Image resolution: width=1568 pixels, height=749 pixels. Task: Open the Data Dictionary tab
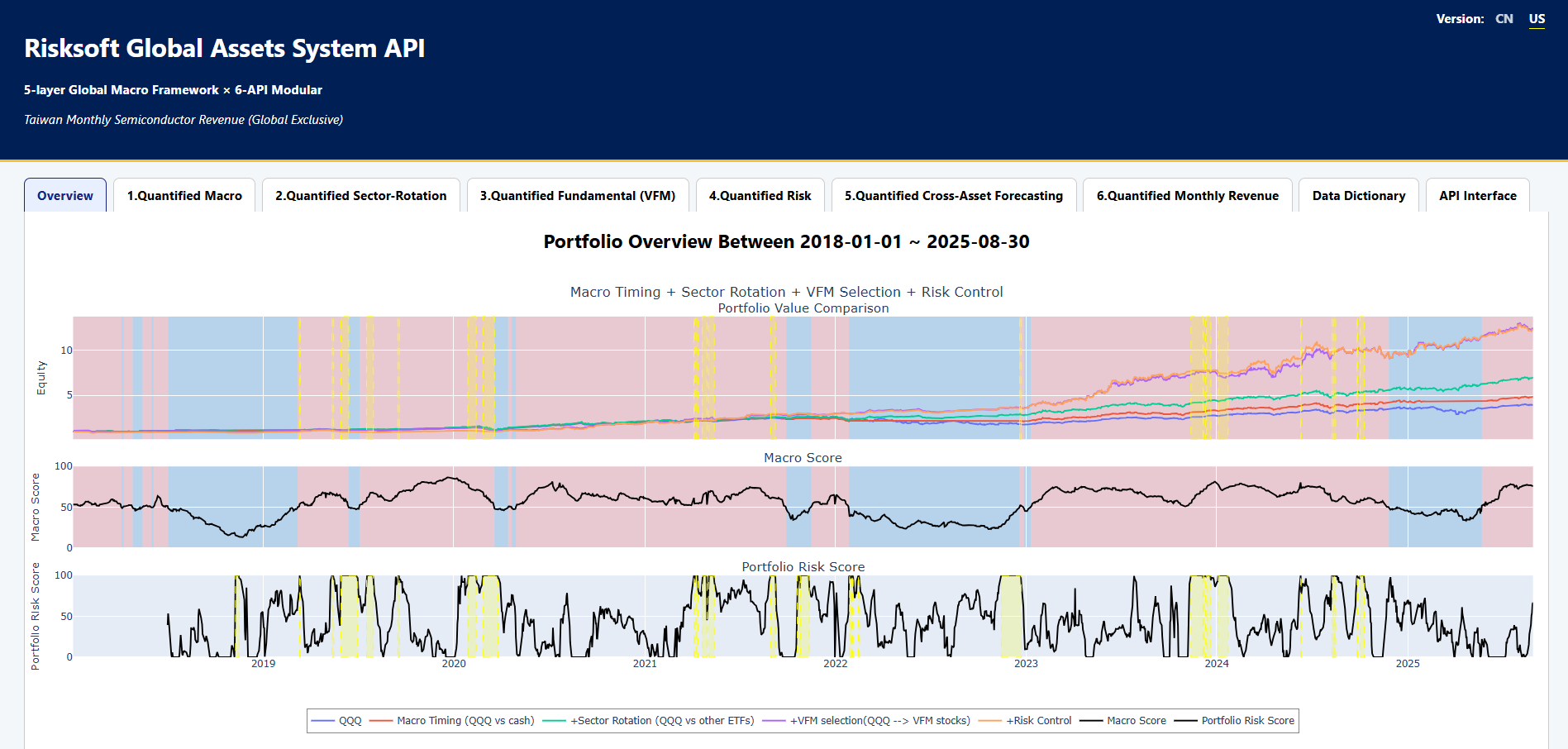click(x=1358, y=196)
